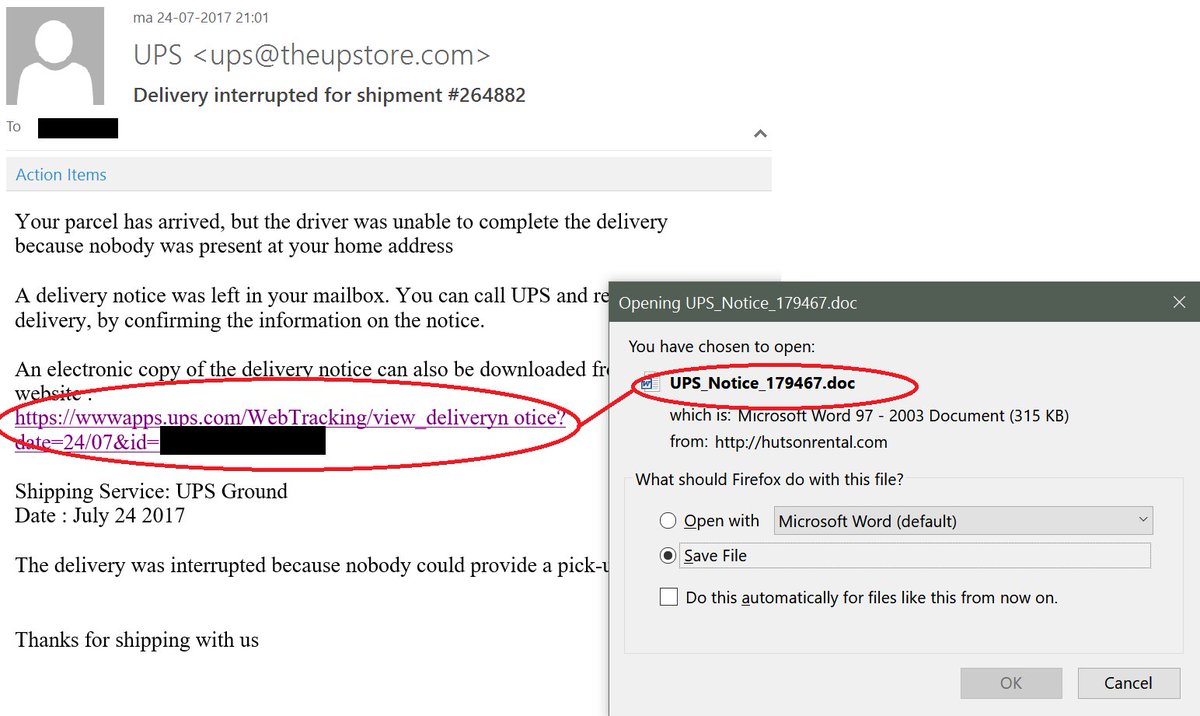Expand the Microsoft Word (default) dropdown
Image resolution: width=1200 pixels, height=716 pixels.
point(963,521)
